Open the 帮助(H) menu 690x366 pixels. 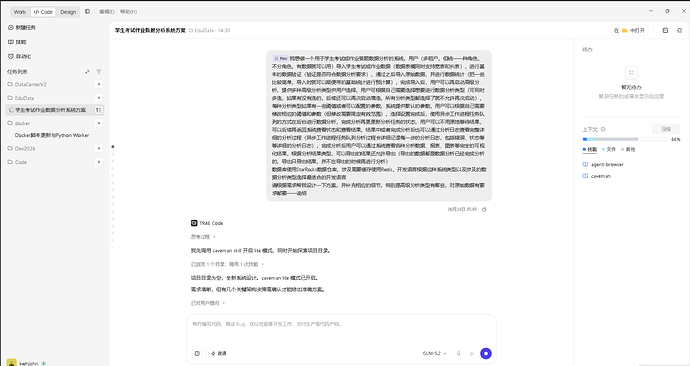(x=128, y=12)
